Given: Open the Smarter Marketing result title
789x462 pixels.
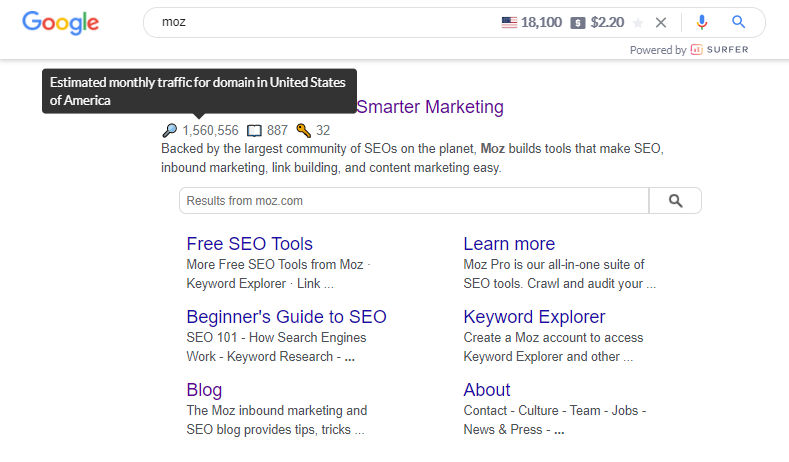Looking at the screenshot, I should pos(430,107).
